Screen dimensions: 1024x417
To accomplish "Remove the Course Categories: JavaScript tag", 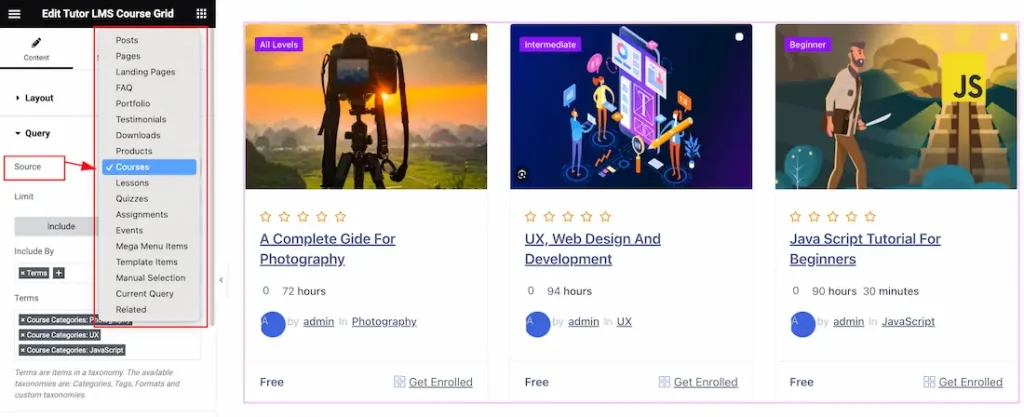I will coord(22,350).
